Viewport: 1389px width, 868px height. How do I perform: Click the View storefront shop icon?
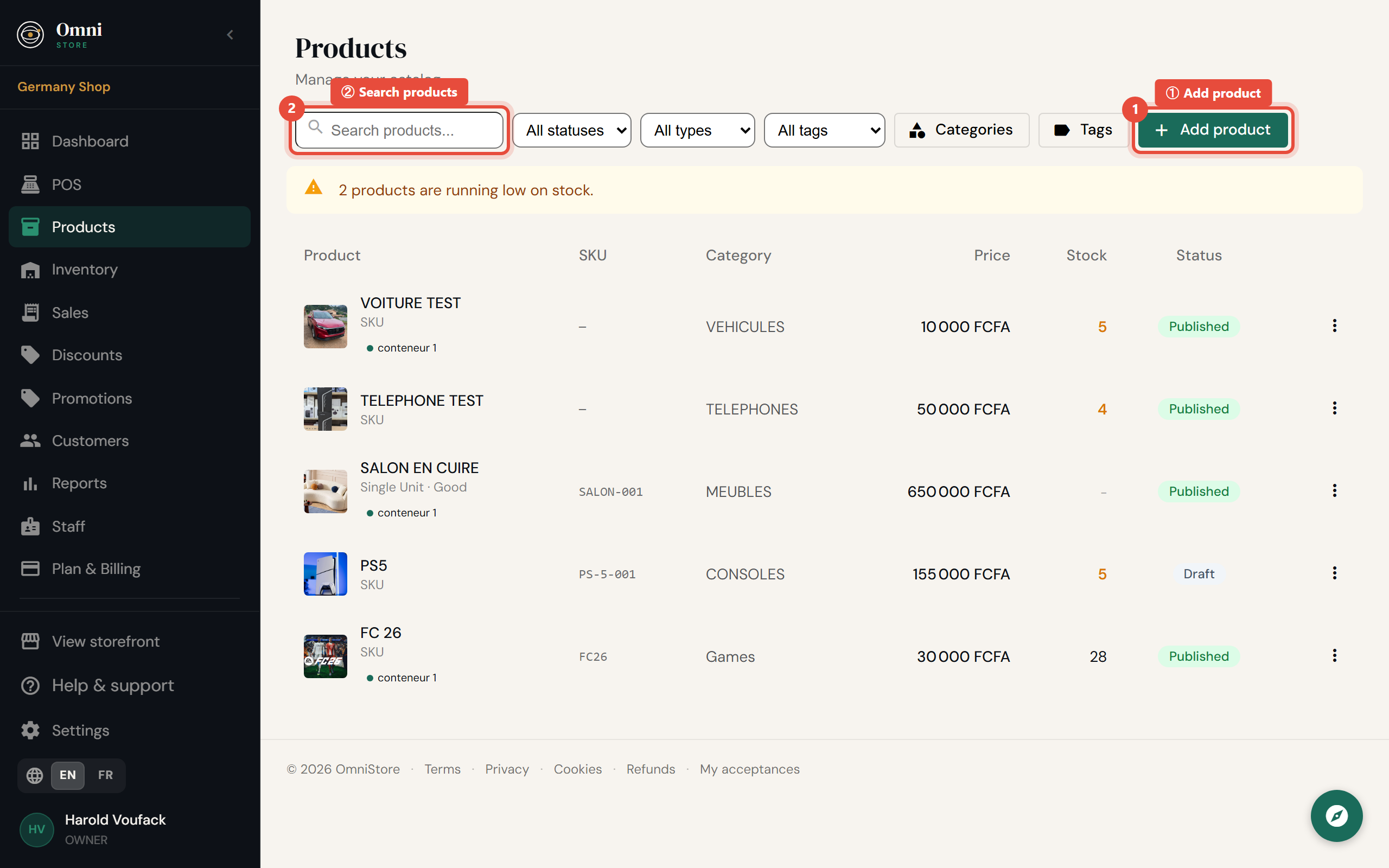[30, 641]
